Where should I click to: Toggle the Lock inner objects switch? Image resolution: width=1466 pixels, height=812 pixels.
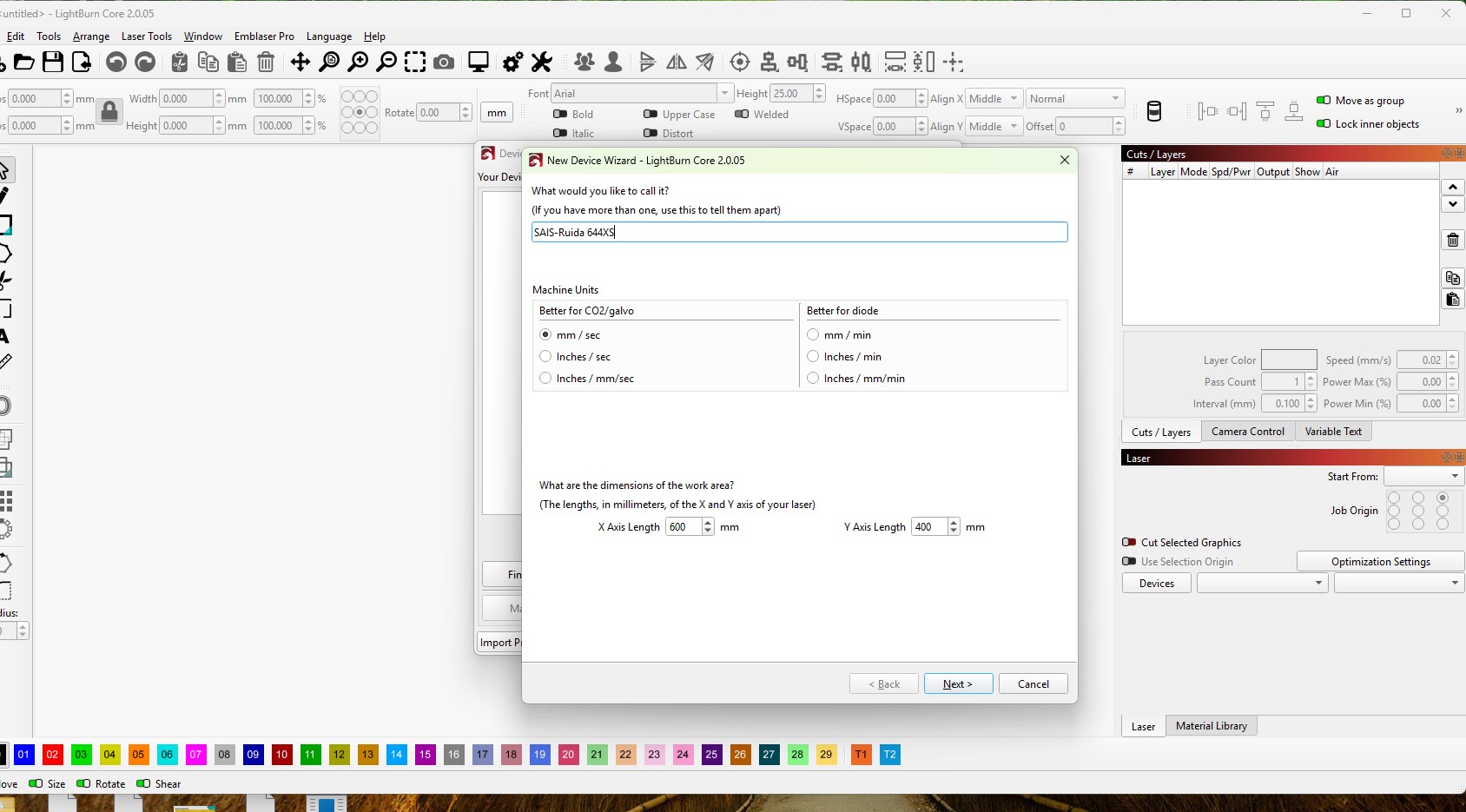(1324, 123)
